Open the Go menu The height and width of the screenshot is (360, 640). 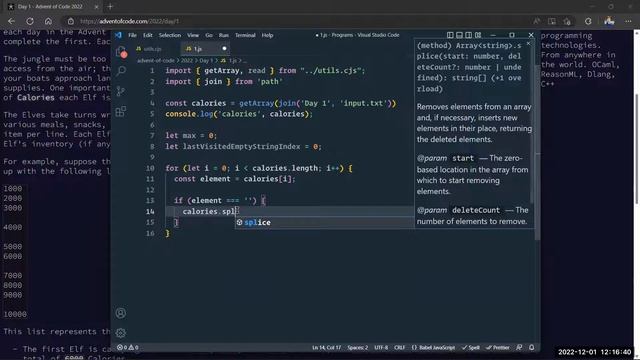click(x=209, y=35)
